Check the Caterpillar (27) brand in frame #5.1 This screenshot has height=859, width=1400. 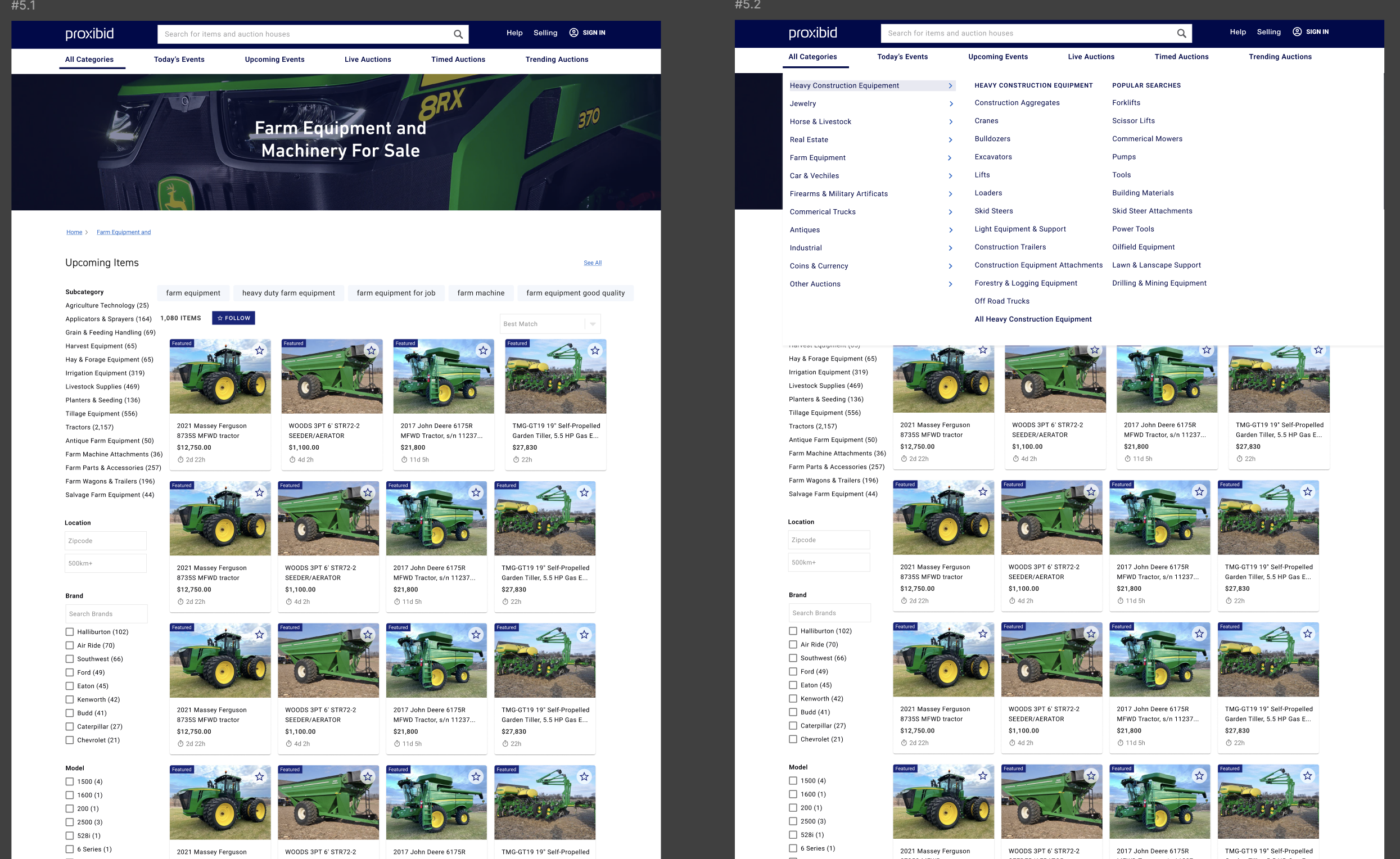pos(69,727)
